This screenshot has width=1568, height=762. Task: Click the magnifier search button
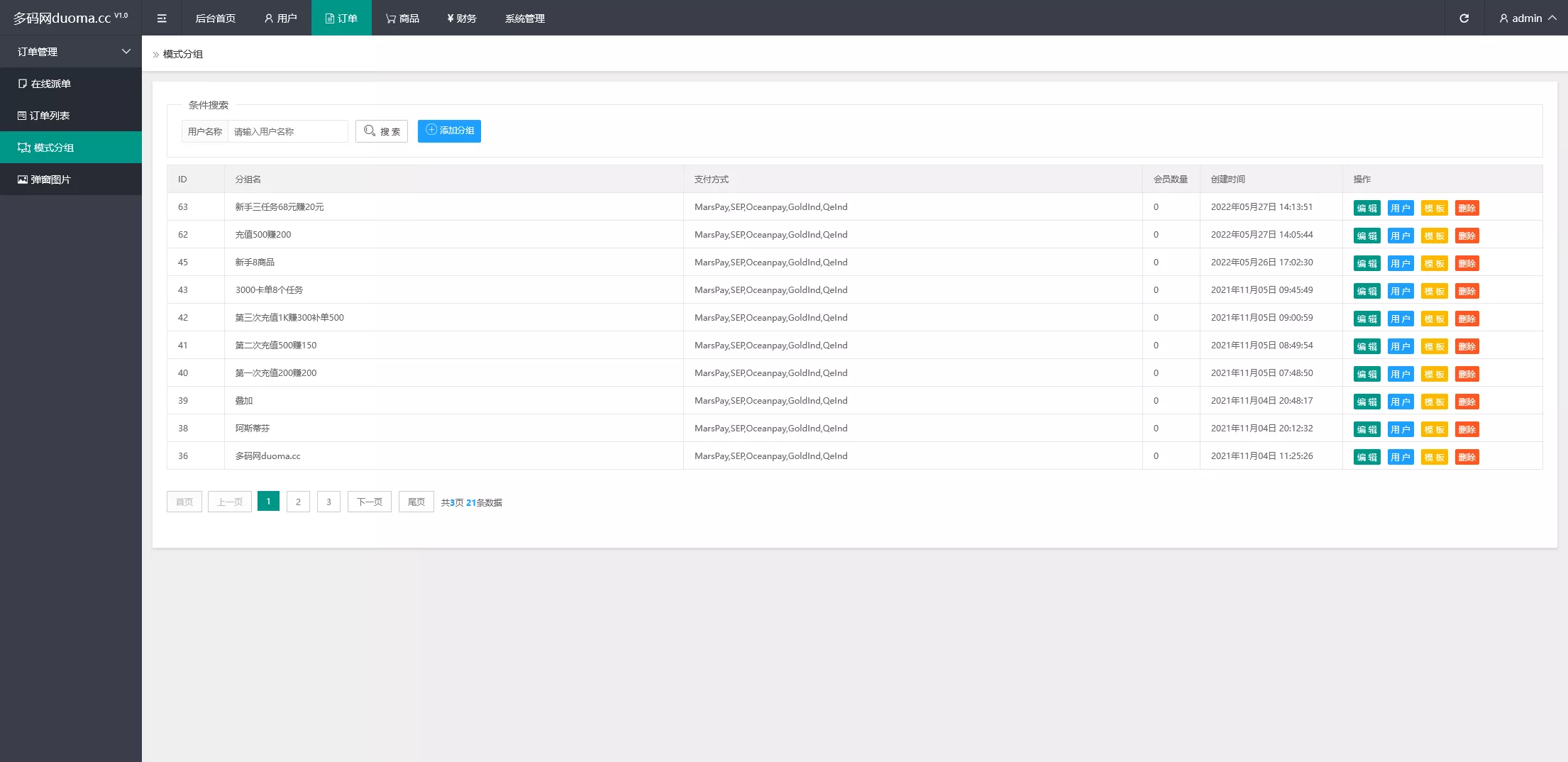pos(382,131)
